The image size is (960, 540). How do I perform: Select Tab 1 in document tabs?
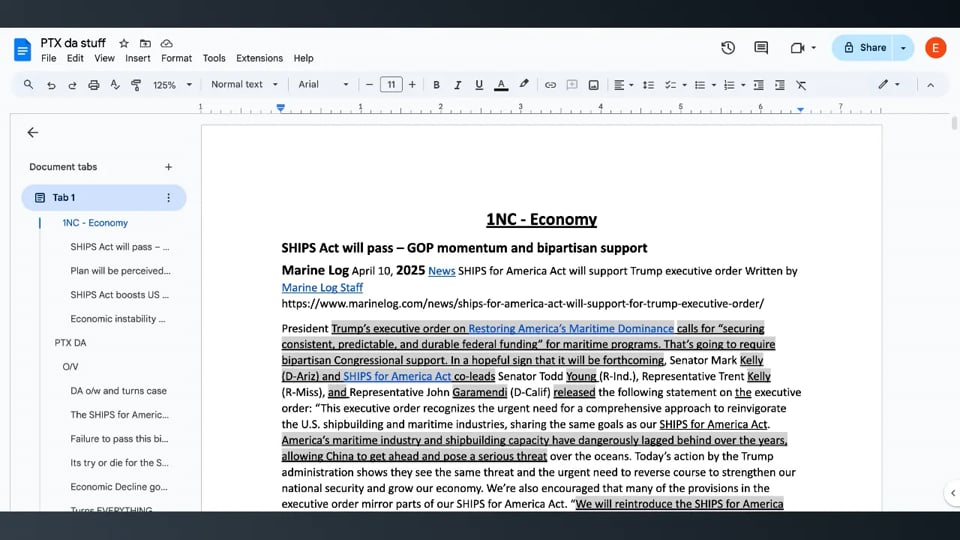[103, 197]
